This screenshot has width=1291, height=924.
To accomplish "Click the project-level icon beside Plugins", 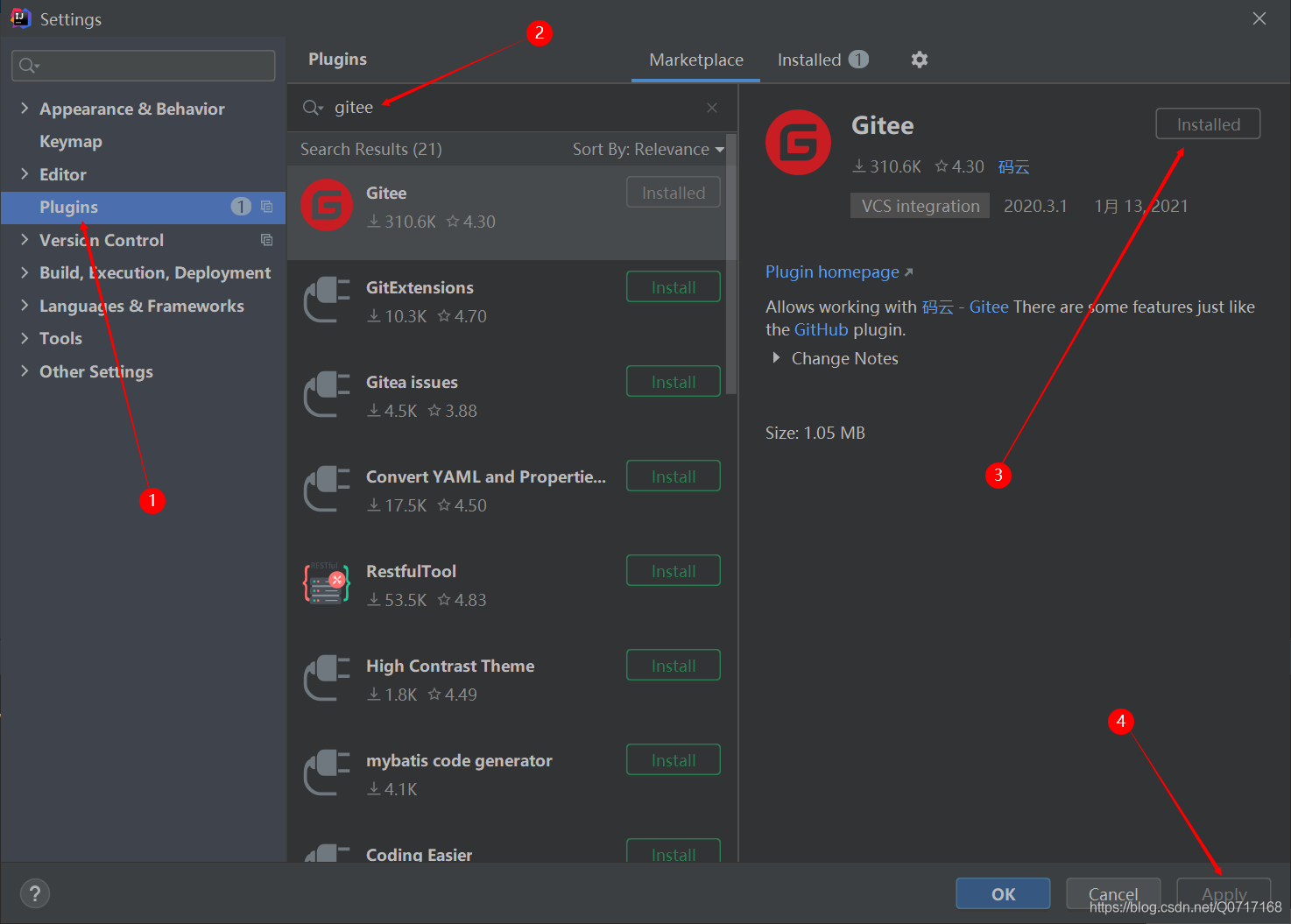I will 267,207.
